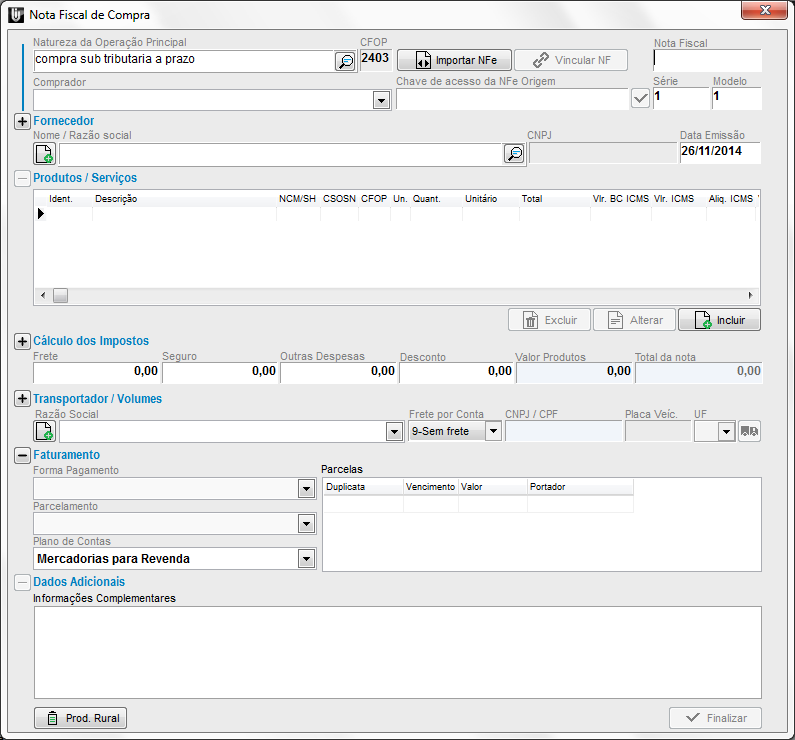
Task: Expand the Fornecedor section
Action: [22, 121]
